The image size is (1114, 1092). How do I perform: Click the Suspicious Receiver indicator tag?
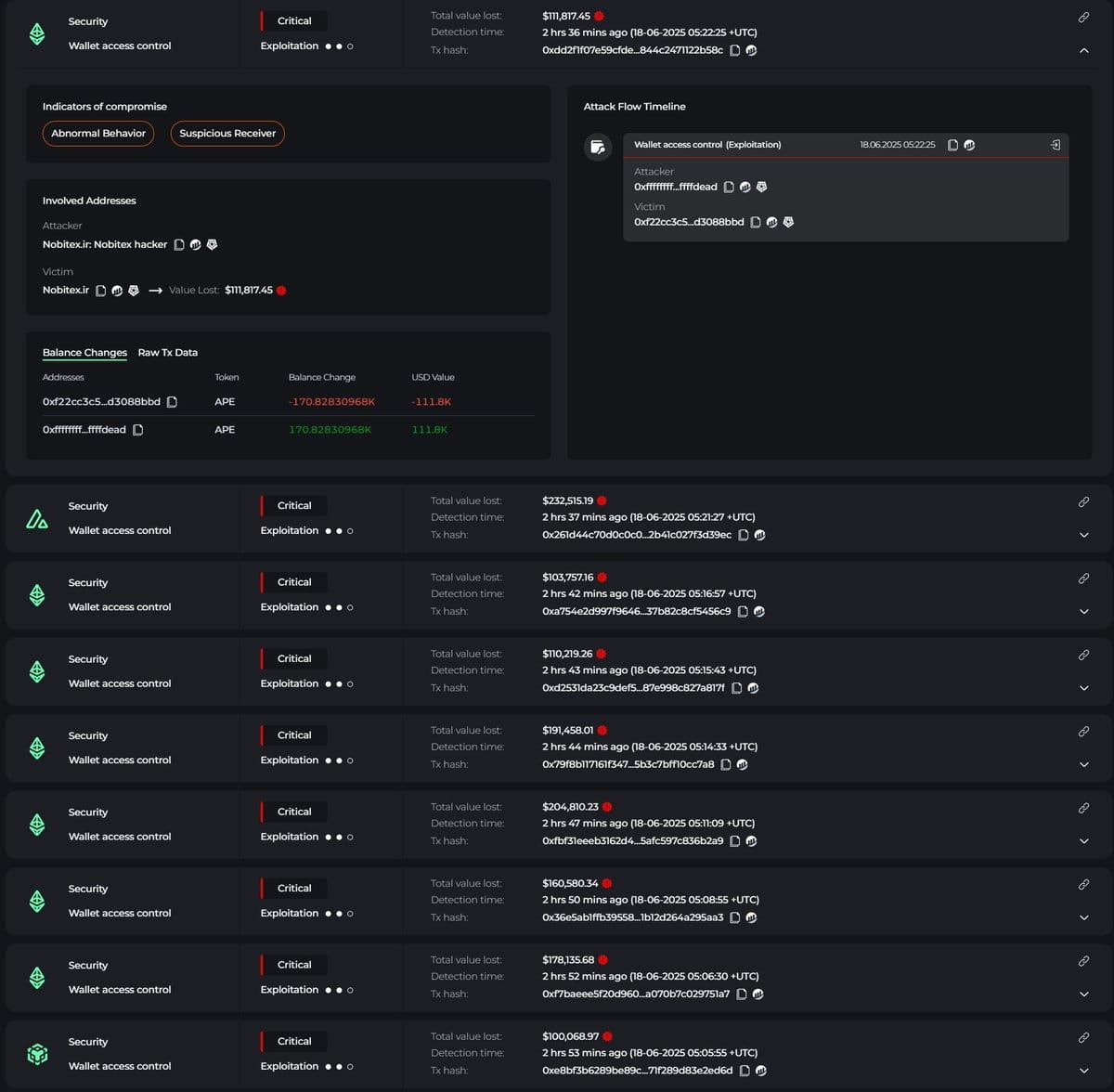click(x=227, y=134)
